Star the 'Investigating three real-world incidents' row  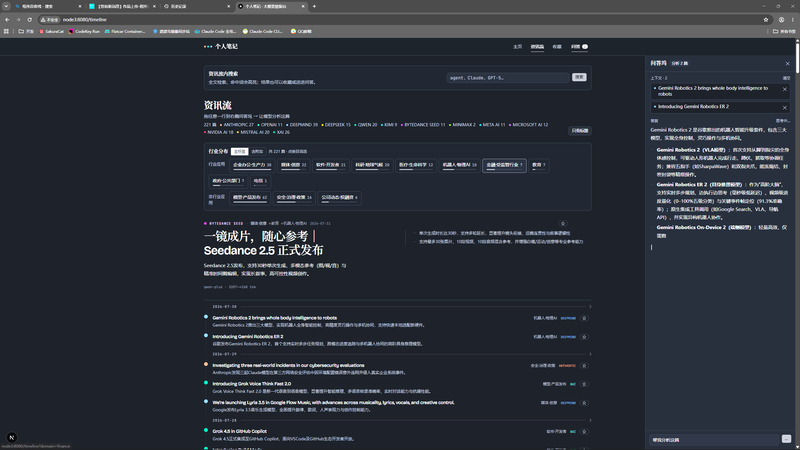[584, 365]
